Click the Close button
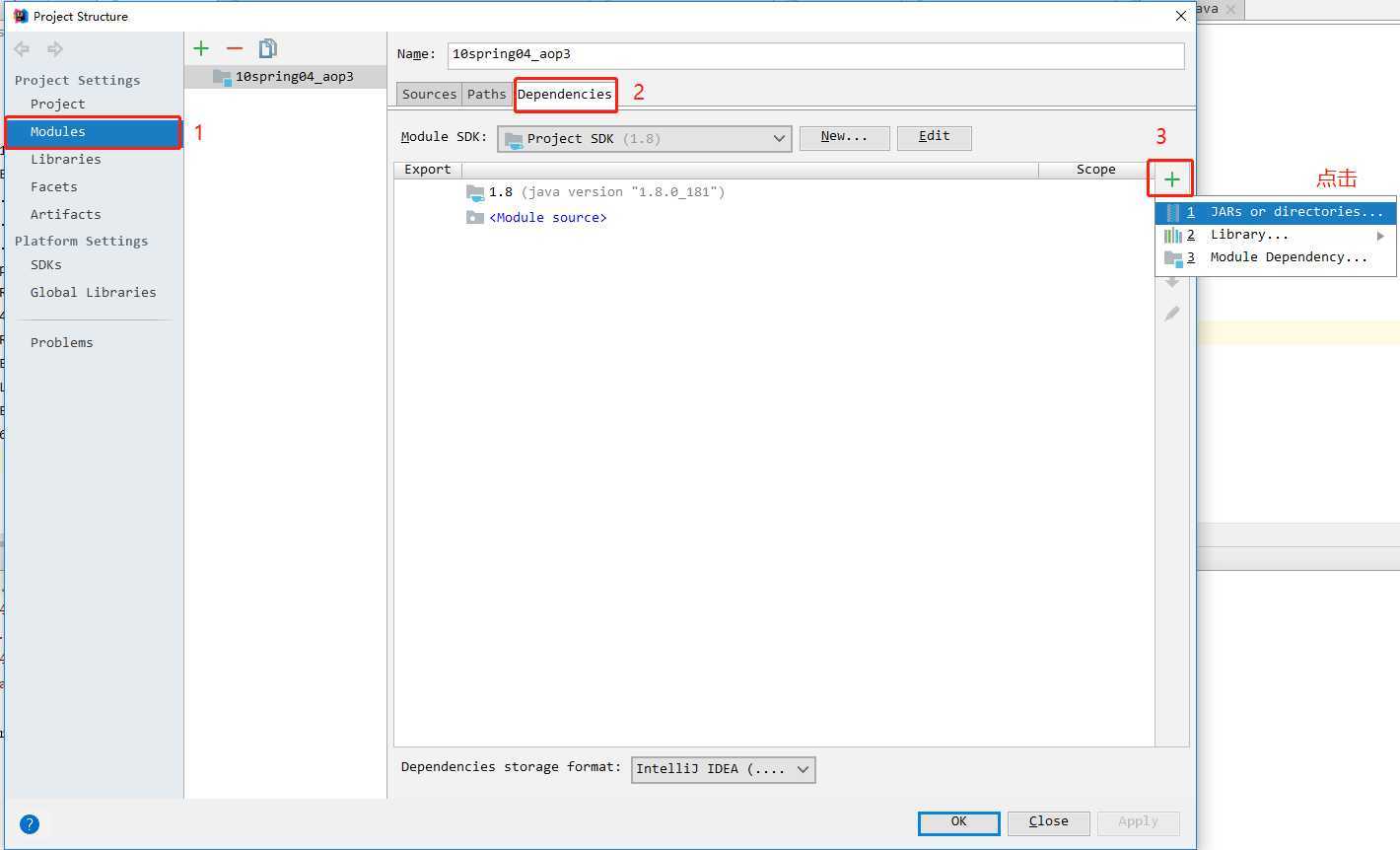Viewport: 1400px width, 850px height. (1048, 822)
